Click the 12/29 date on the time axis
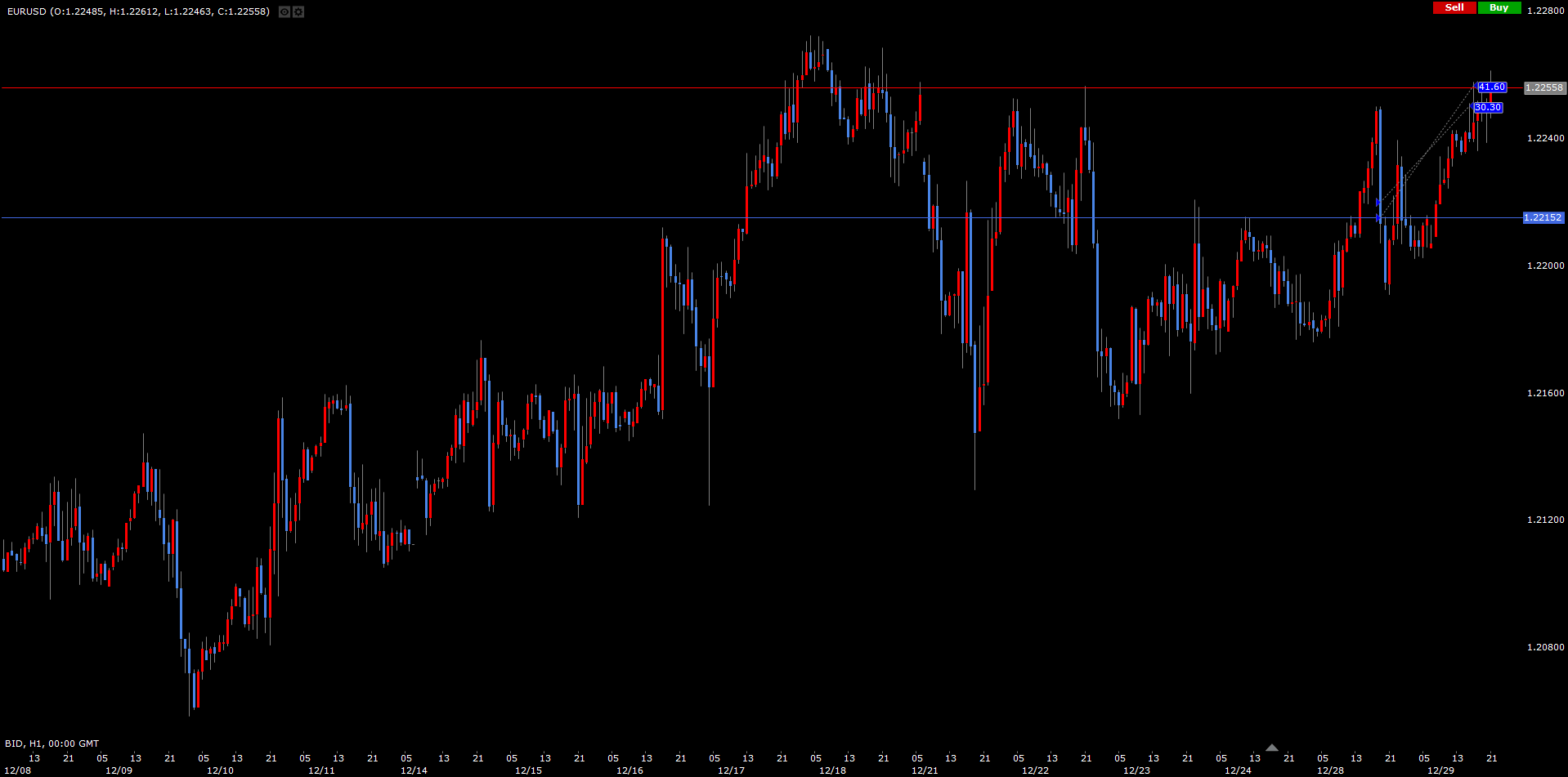This screenshot has width=1568, height=777. pos(1440,770)
